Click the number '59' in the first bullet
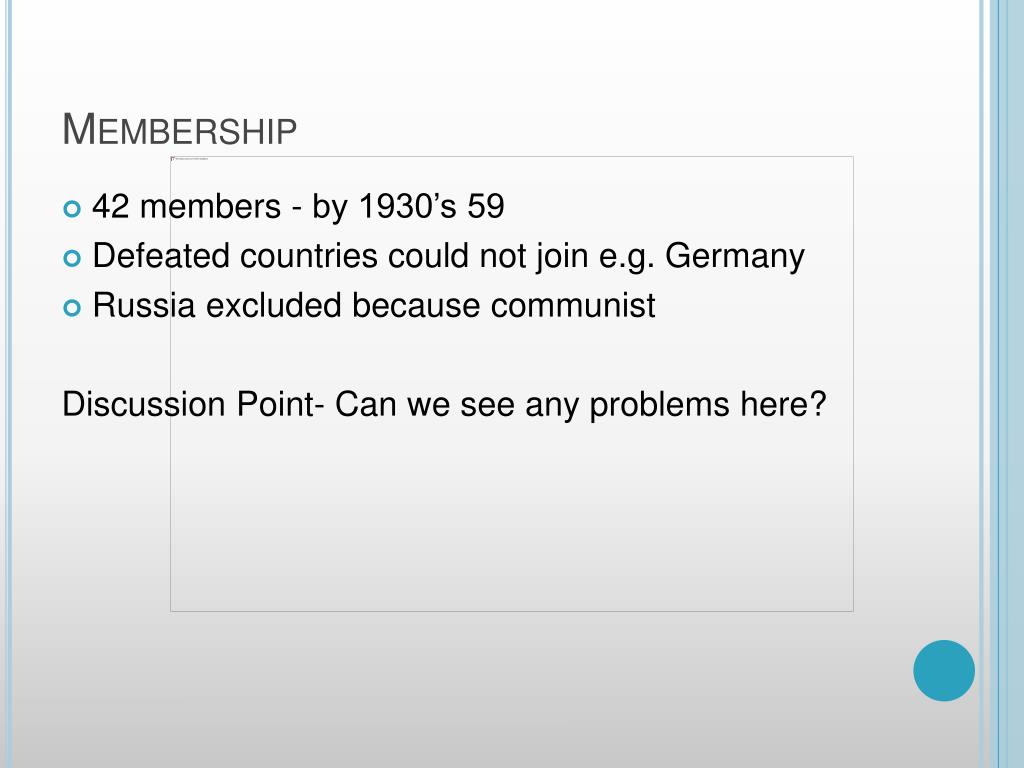The width and height of the screenshot is (1024, 768). pos(486,207)
